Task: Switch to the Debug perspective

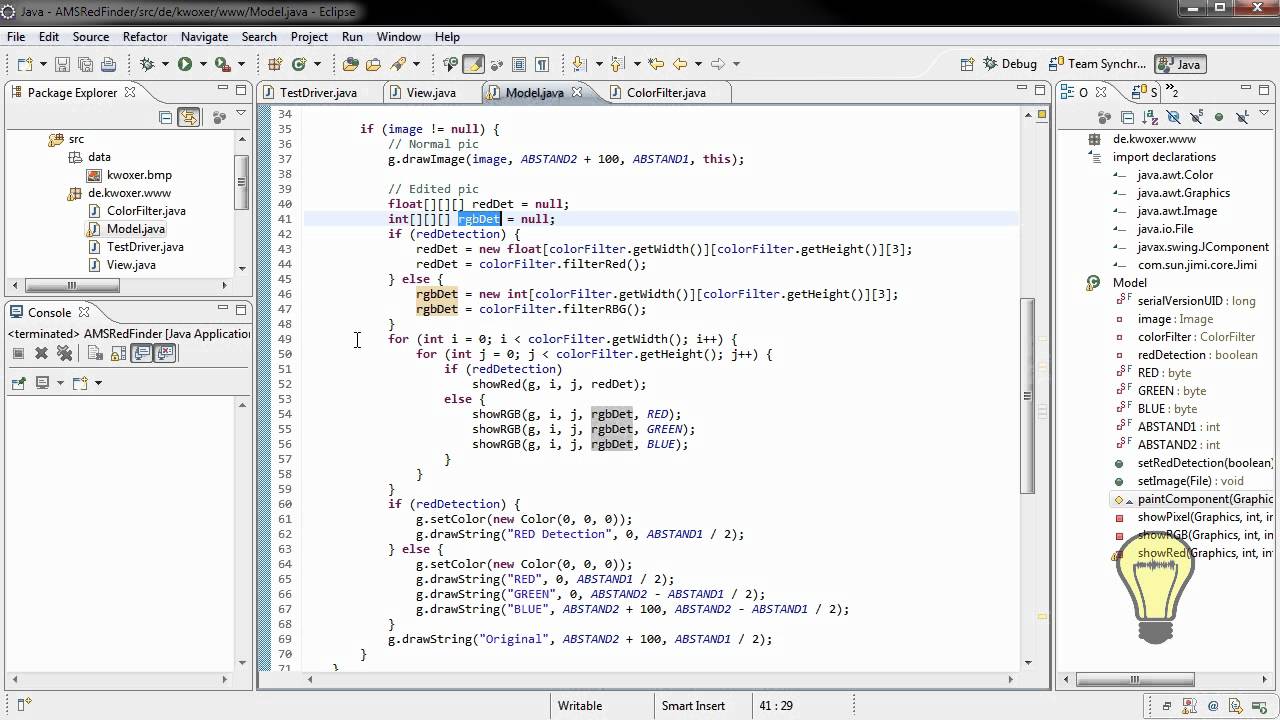Action: click(x=1009, y=64)
